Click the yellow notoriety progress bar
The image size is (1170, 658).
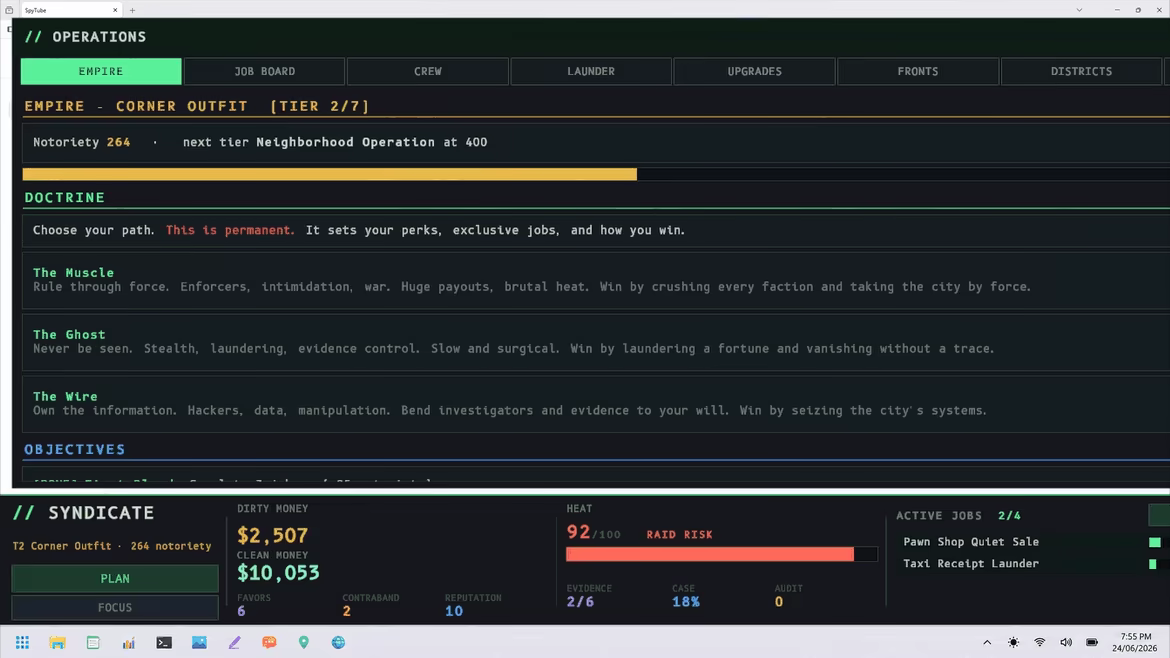coord(330,175)
